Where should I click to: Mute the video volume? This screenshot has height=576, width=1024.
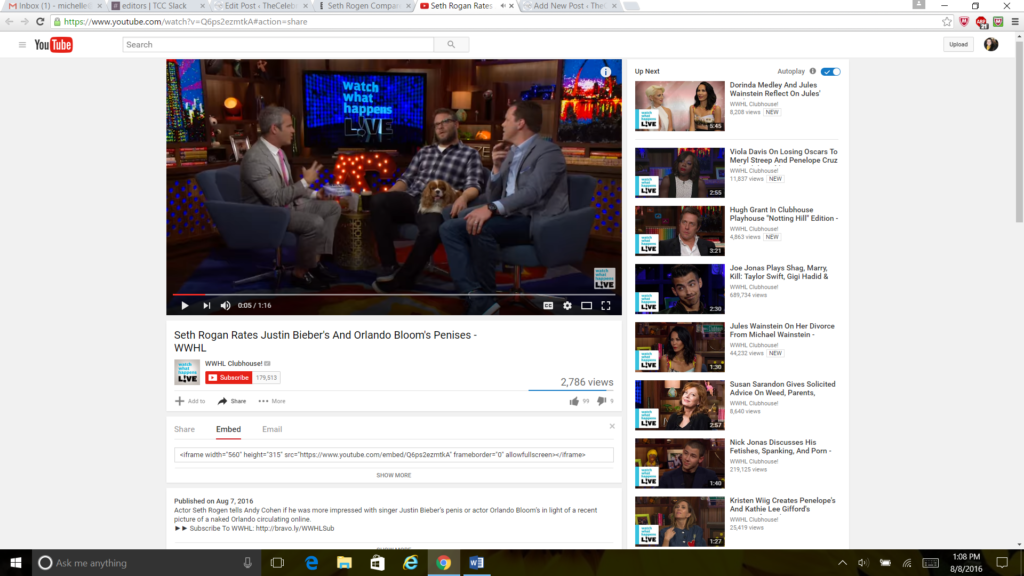click(226, 306)
